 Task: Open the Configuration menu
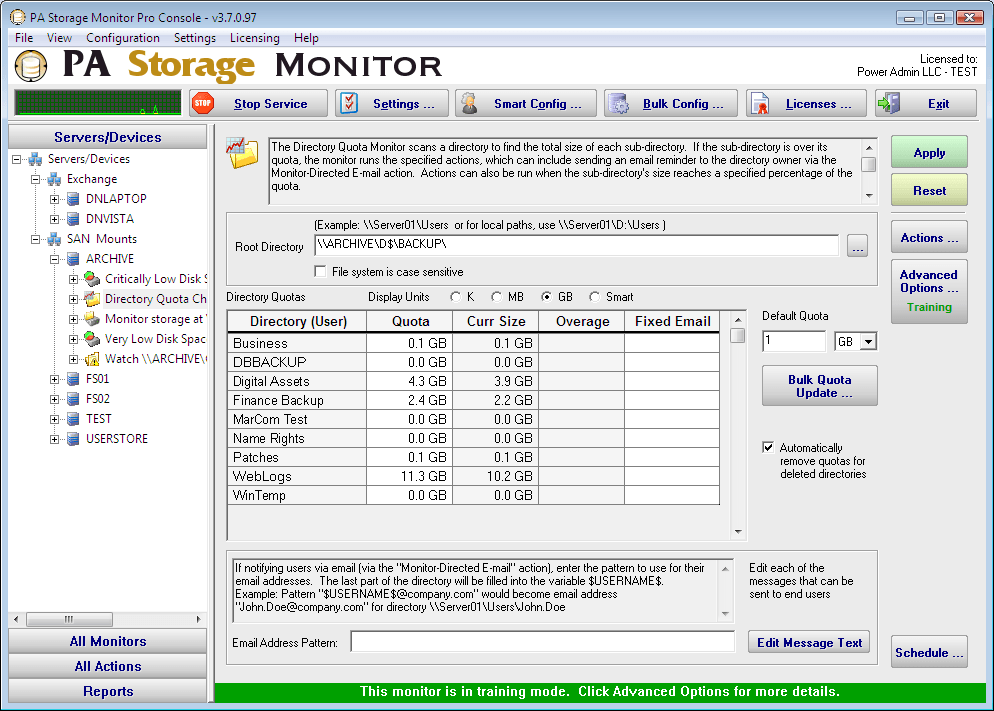click(123, 38)
